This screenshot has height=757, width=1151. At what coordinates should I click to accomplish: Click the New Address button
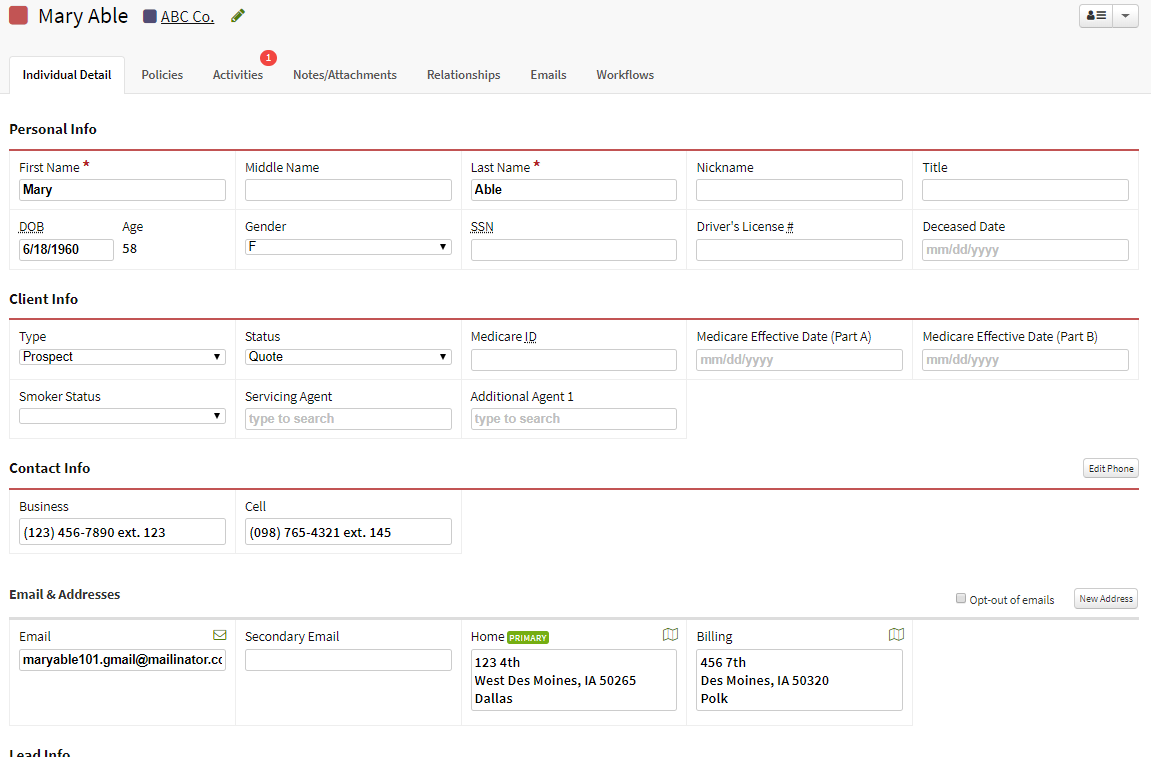1105,598
